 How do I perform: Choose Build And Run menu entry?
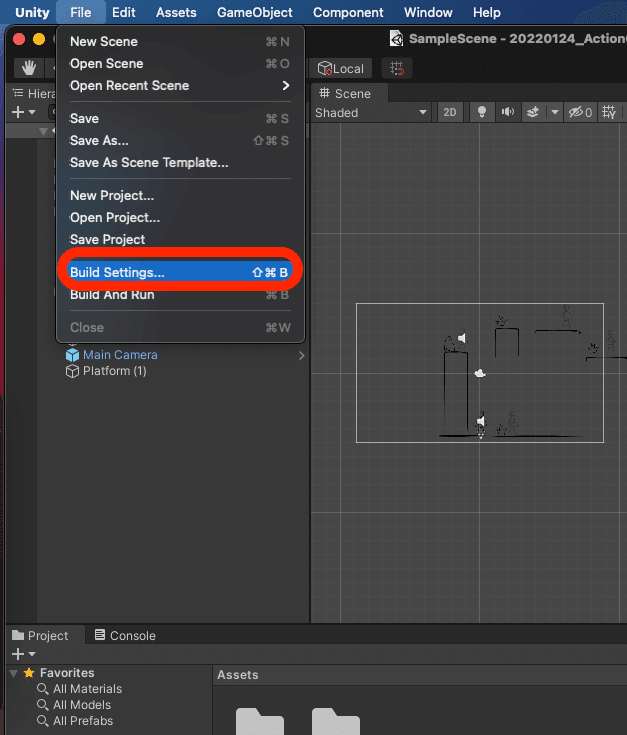[x=180, y=294]
